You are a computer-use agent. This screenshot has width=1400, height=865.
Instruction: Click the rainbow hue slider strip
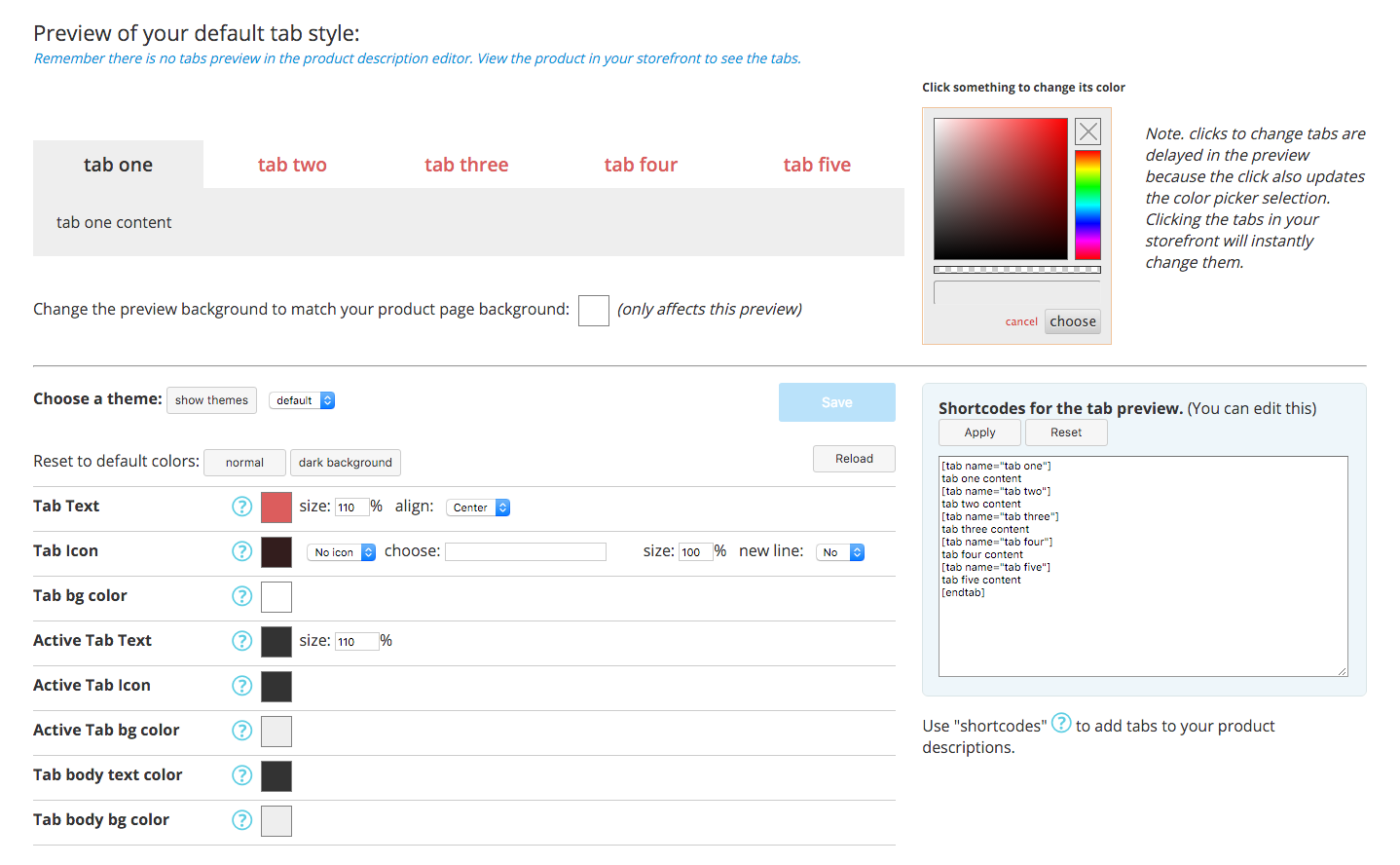pyautogui.click(x=1087, y=205)
